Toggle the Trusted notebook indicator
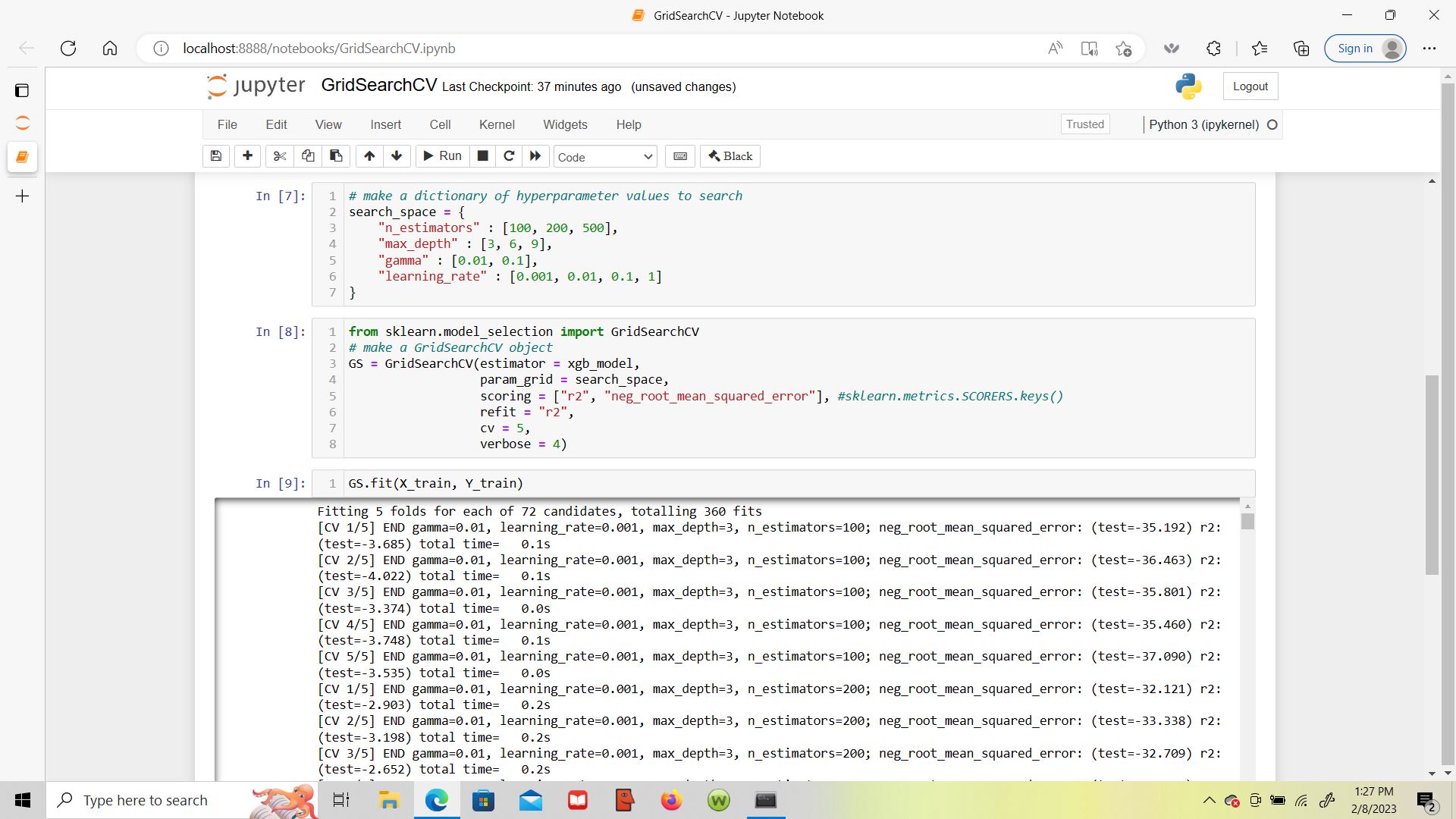The width and height of the screenshot is (1456, 819). coord(1084,124)
